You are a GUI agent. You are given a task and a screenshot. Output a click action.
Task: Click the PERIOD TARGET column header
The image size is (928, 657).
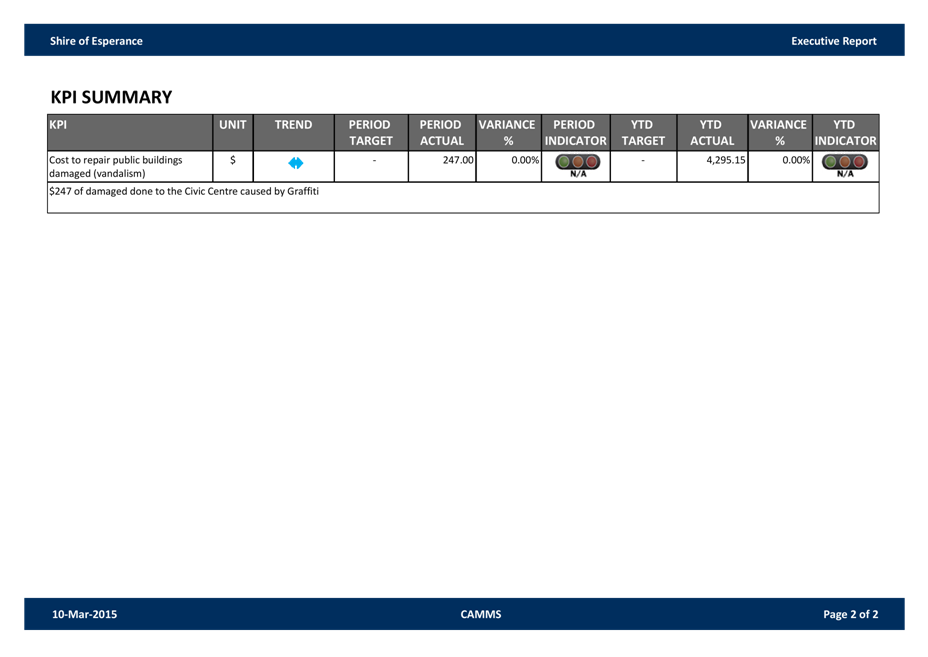tap(370, 132)
